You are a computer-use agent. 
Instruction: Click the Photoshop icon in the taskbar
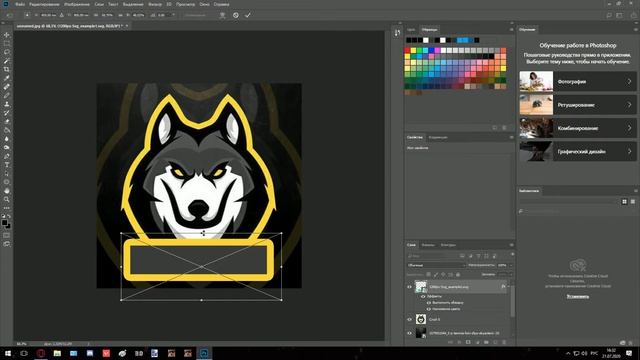tap(204, 353)
